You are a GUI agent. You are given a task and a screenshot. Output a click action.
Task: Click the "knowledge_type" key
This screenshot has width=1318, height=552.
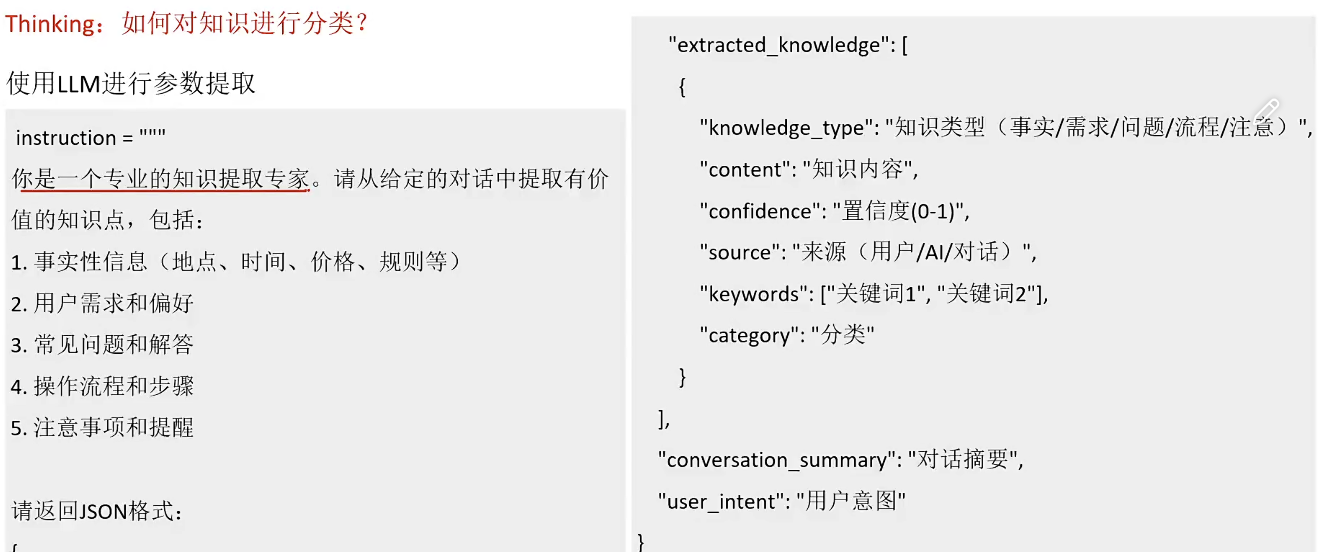point(786,128)
